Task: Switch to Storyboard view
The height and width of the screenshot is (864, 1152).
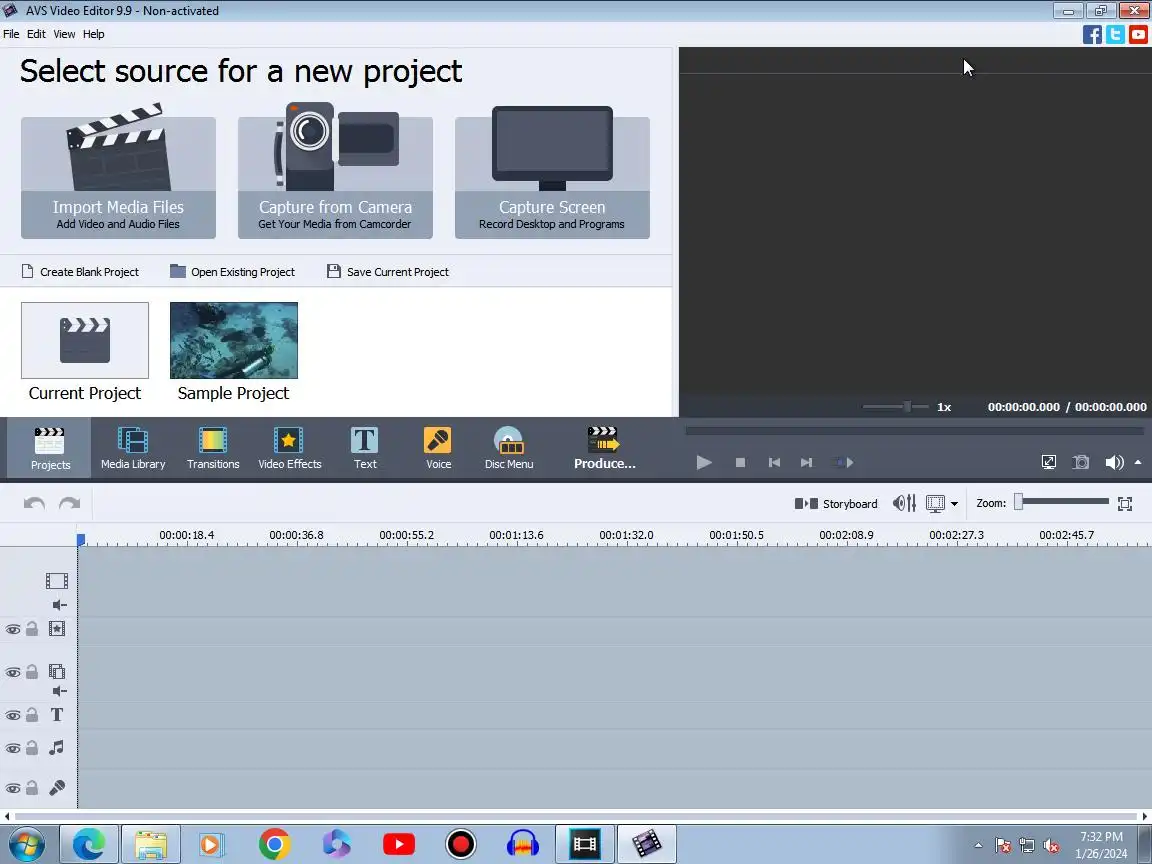Action: (836, 503)
